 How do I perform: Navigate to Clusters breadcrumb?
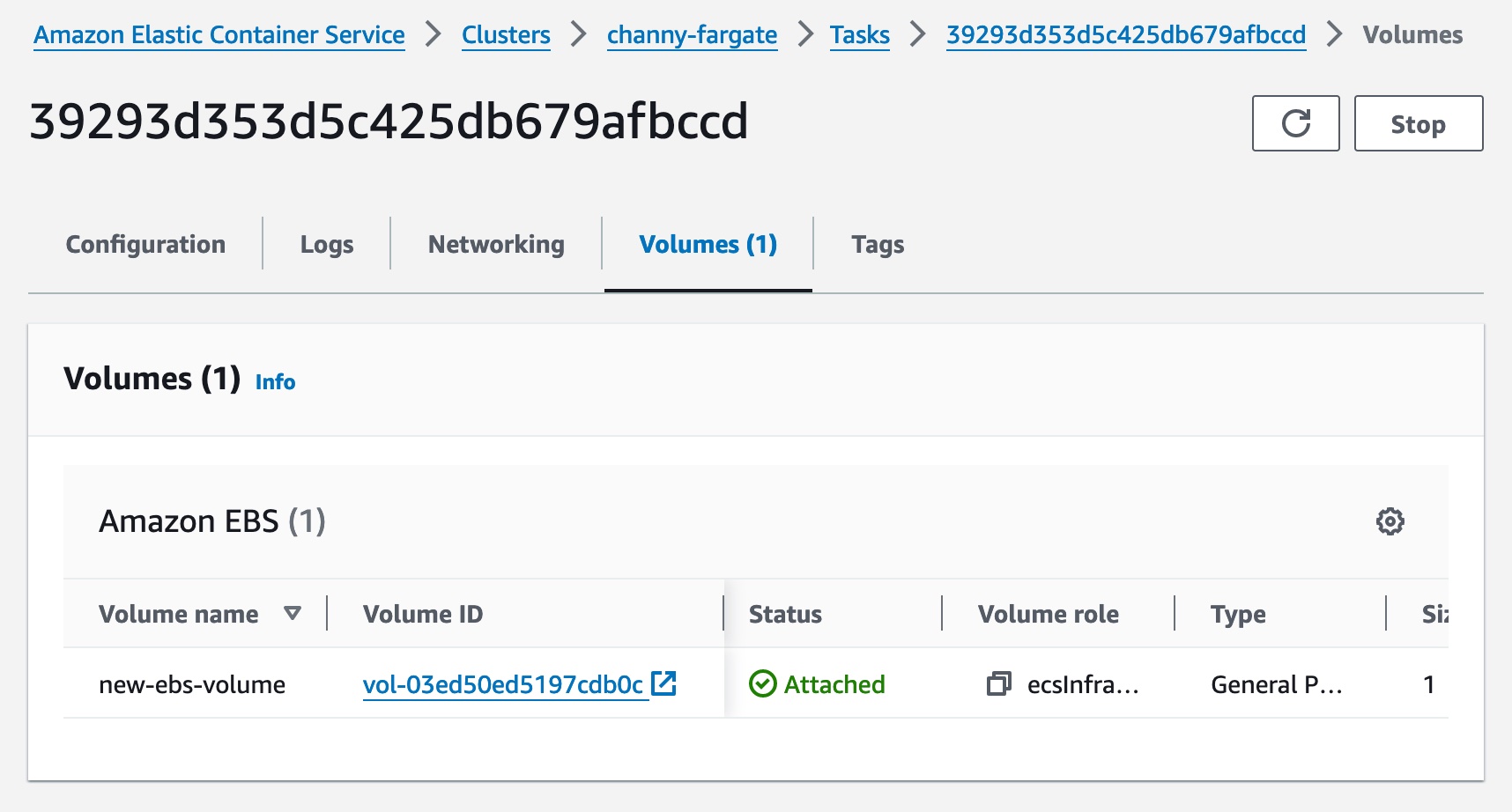(x=506, y=35)
